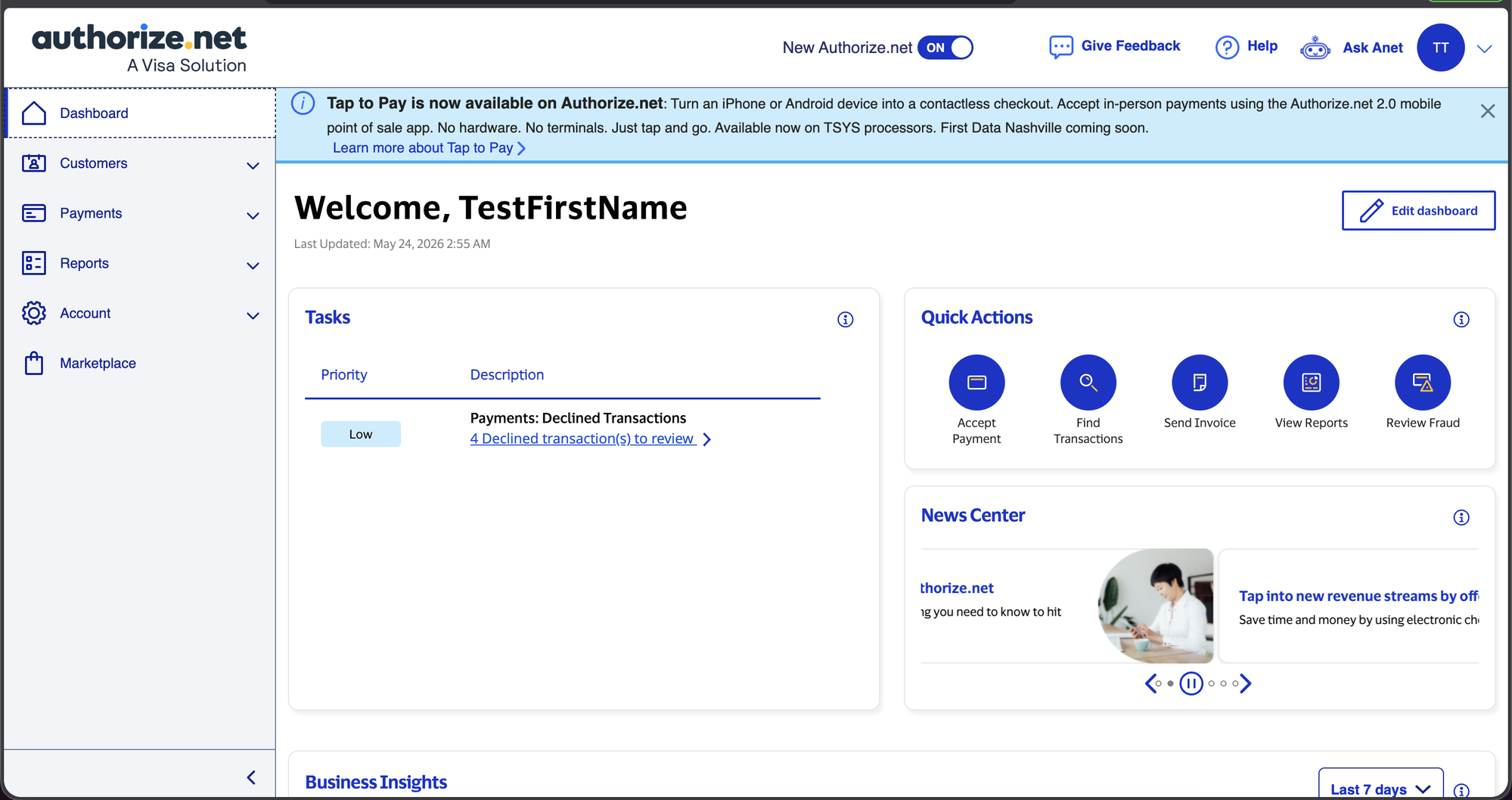Image resolution: width=1512 pixels, height=800 pixels.
Task: Click the Payments card icon in sidebar
Action: [x=34, y=213]
